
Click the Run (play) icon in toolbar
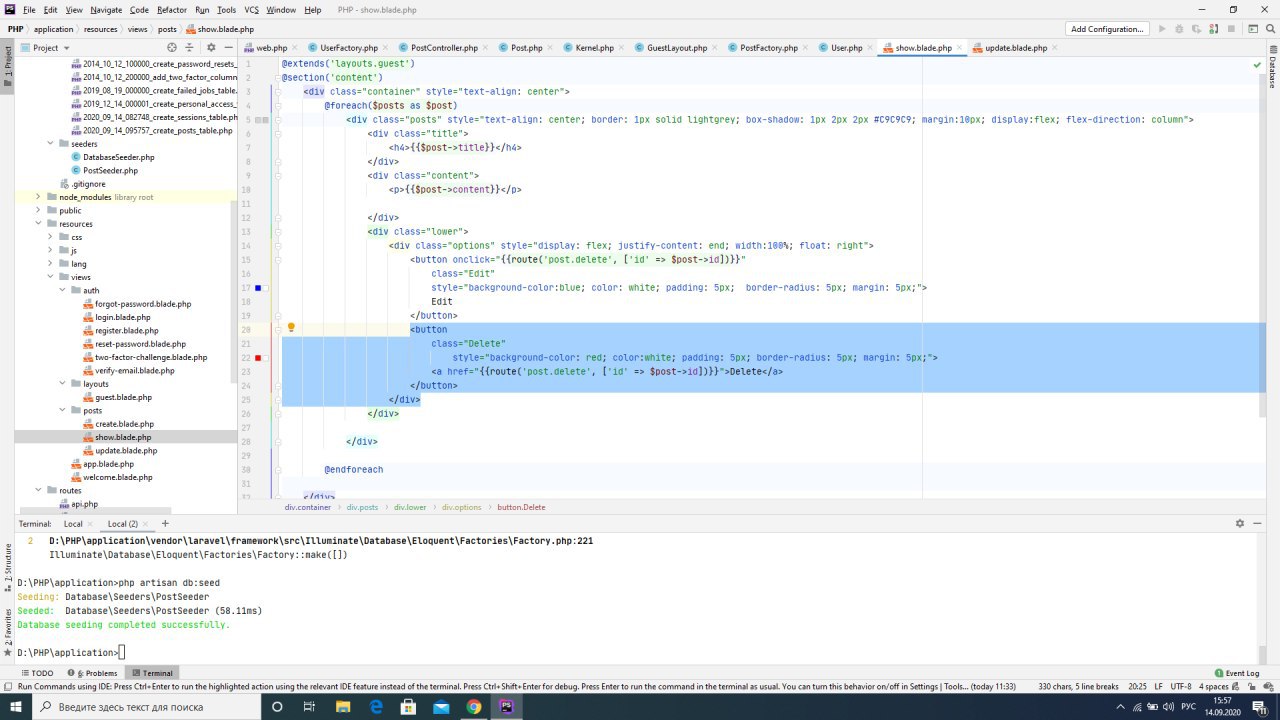[1162, 29]
